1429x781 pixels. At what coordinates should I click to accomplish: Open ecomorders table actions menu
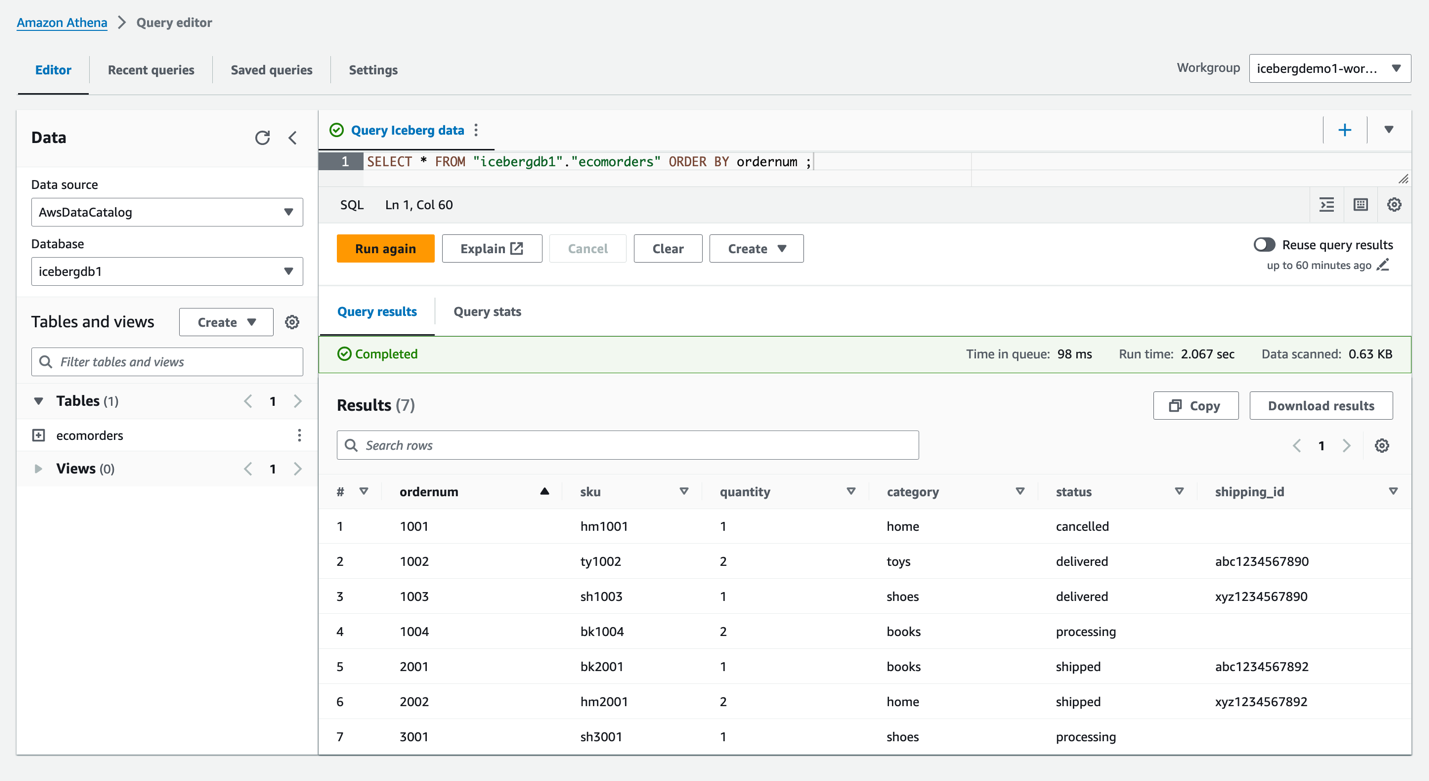pos(299,435)
